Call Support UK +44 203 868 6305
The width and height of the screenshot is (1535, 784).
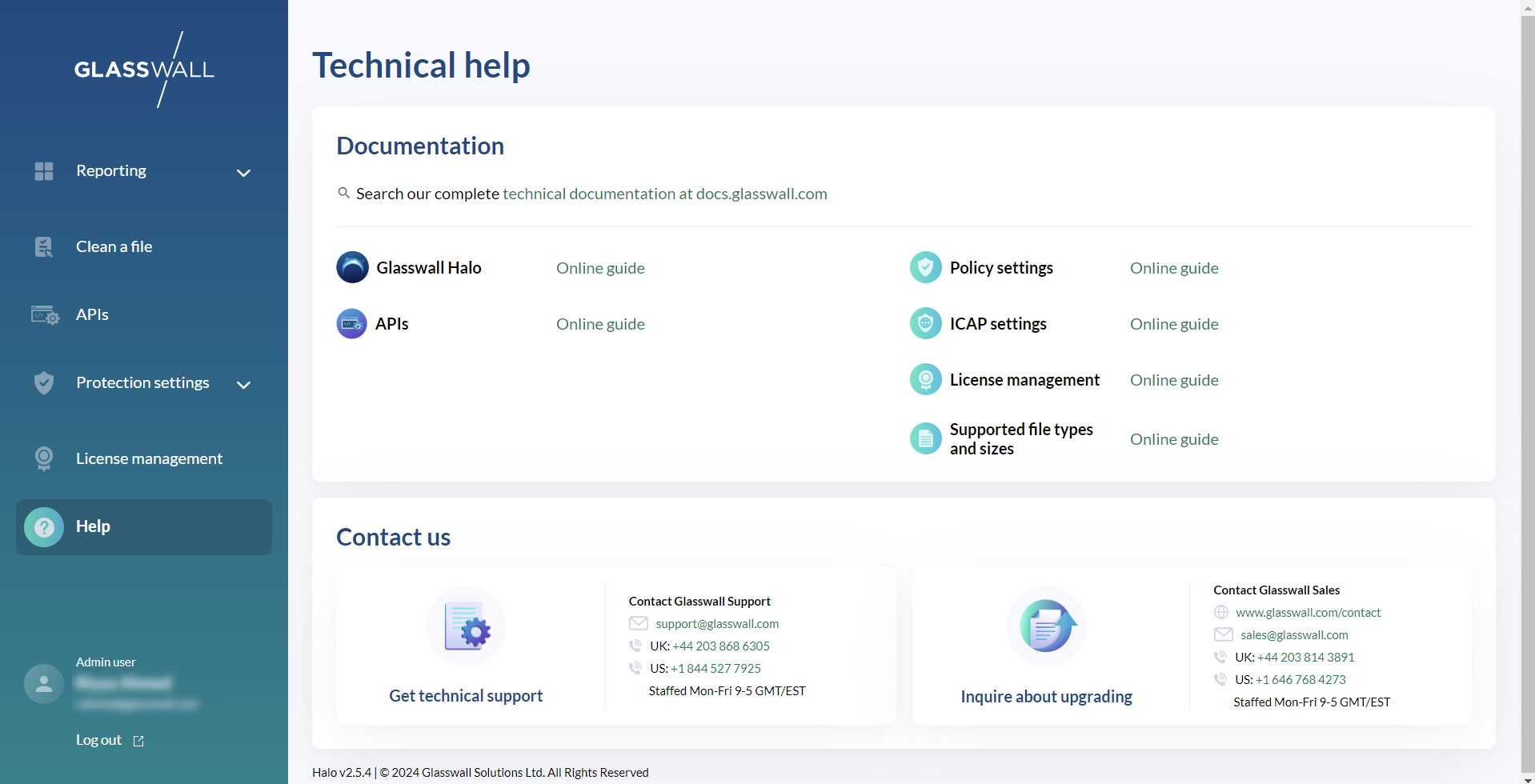click(x=721, y=646)
